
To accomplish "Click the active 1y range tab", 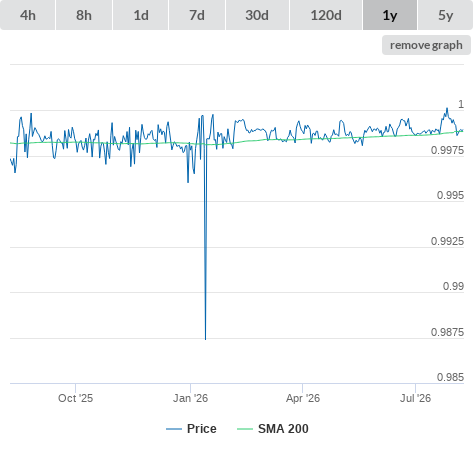I will (x=390, y=15).
